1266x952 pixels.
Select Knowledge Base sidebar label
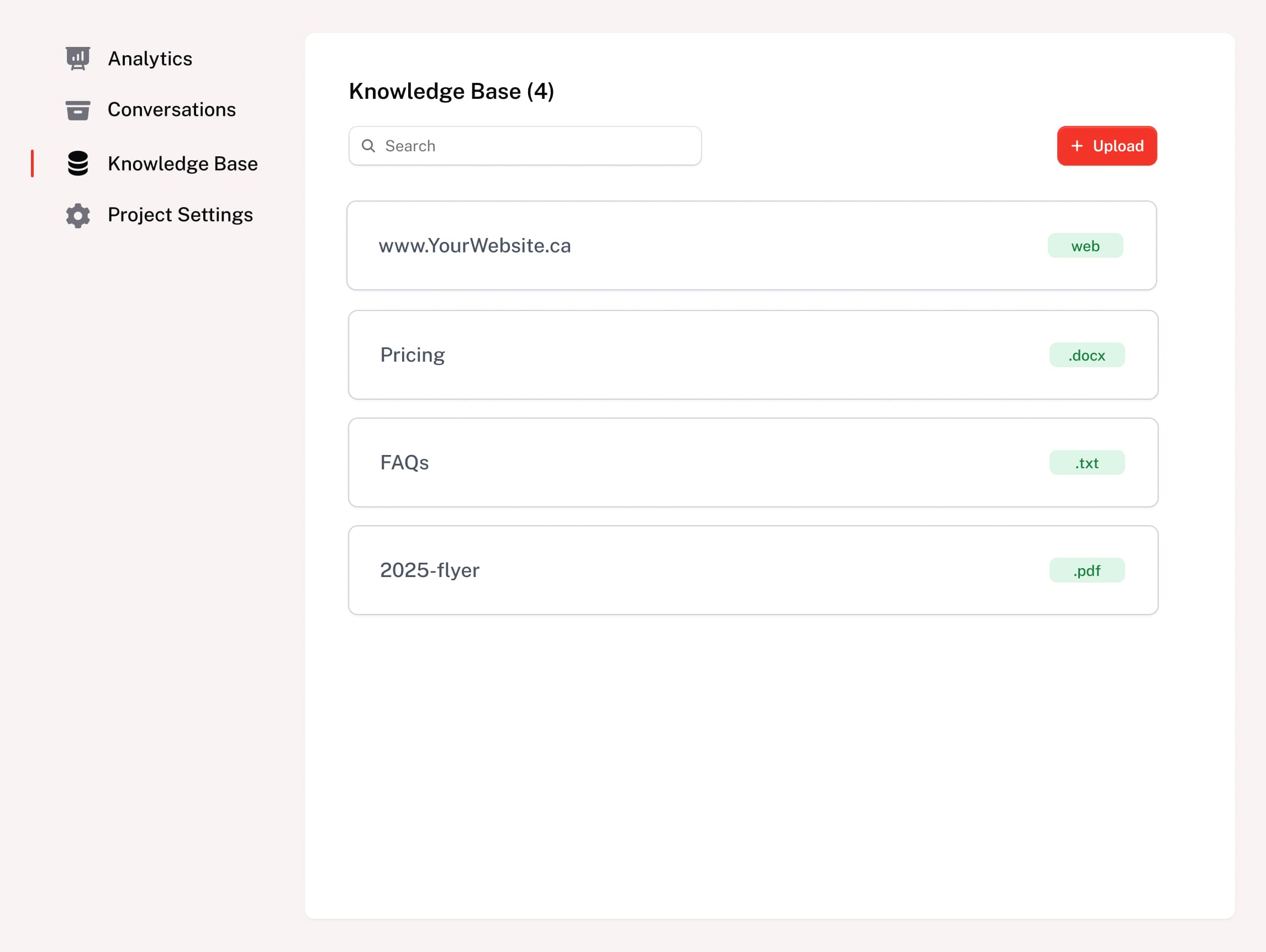pos(183,163)
